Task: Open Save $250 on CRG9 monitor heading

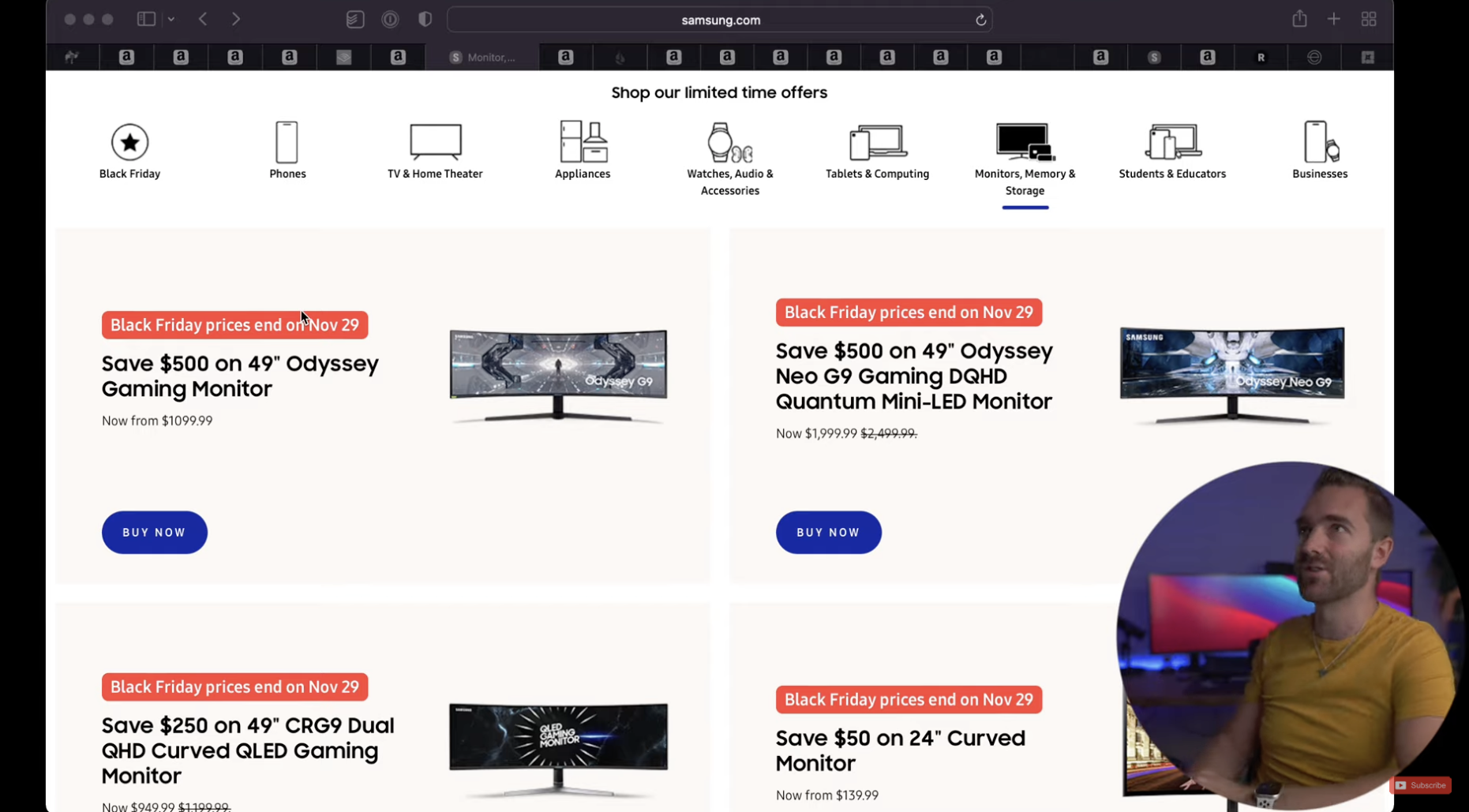Action: [248, 750]
